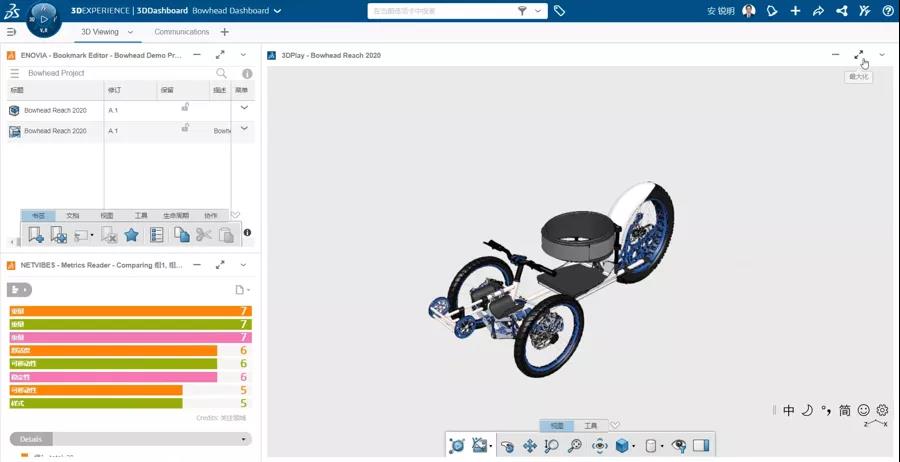Select the 文档 tab in bookmark toolbar
900x462 pixels.
coord(73,216)
